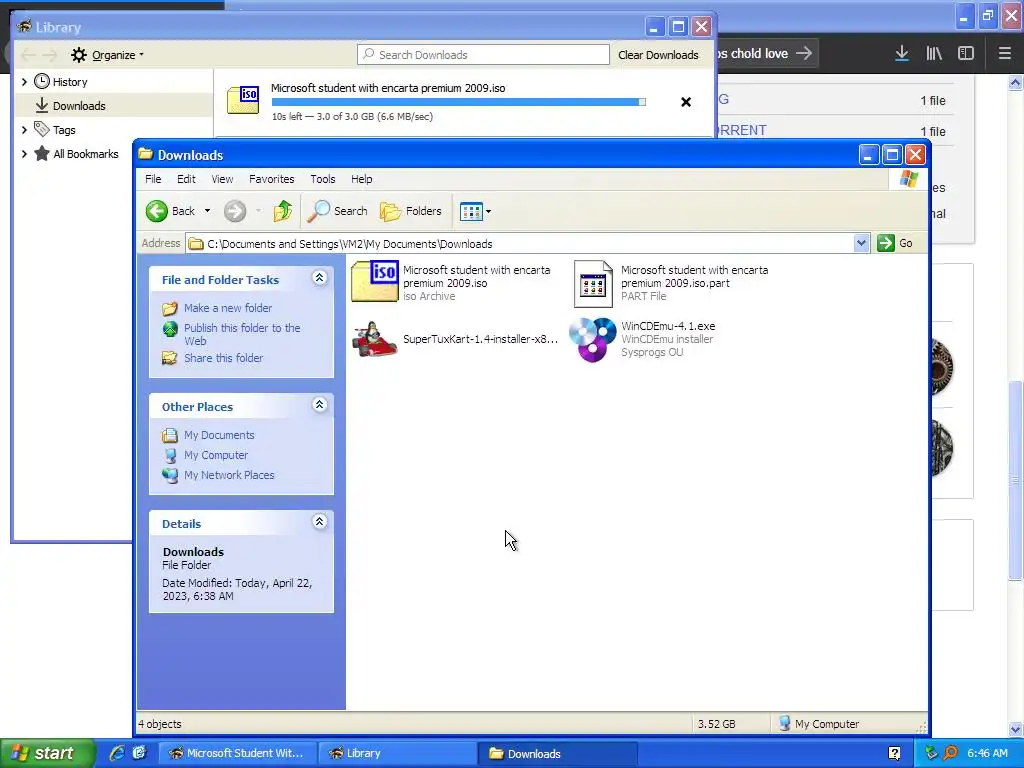The height and width of the screenshot is (768, 1024).
Task: Click the orange search tray icon
Action: click(x=950, y=753)
